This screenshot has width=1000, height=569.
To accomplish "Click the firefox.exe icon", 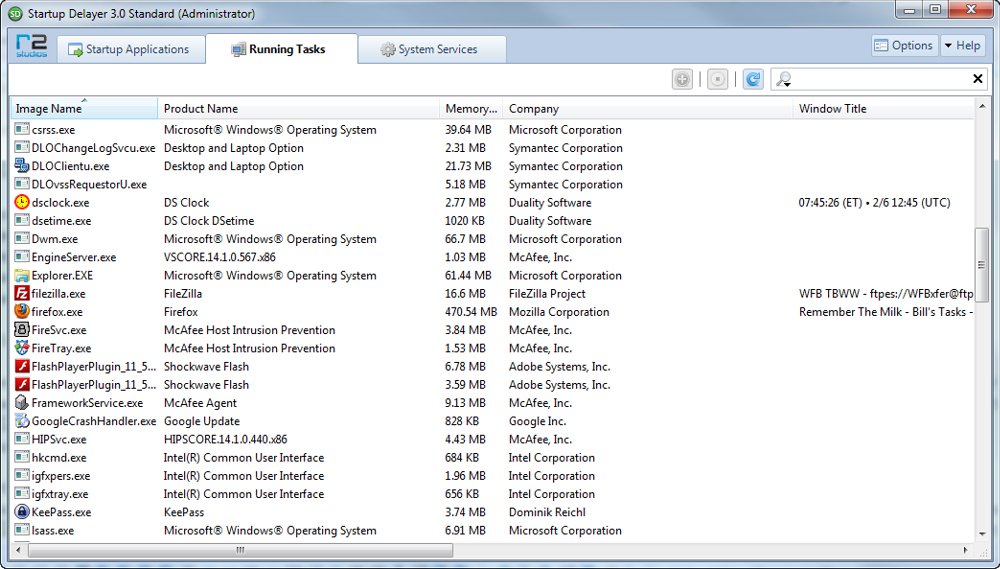I will (22, 311).
